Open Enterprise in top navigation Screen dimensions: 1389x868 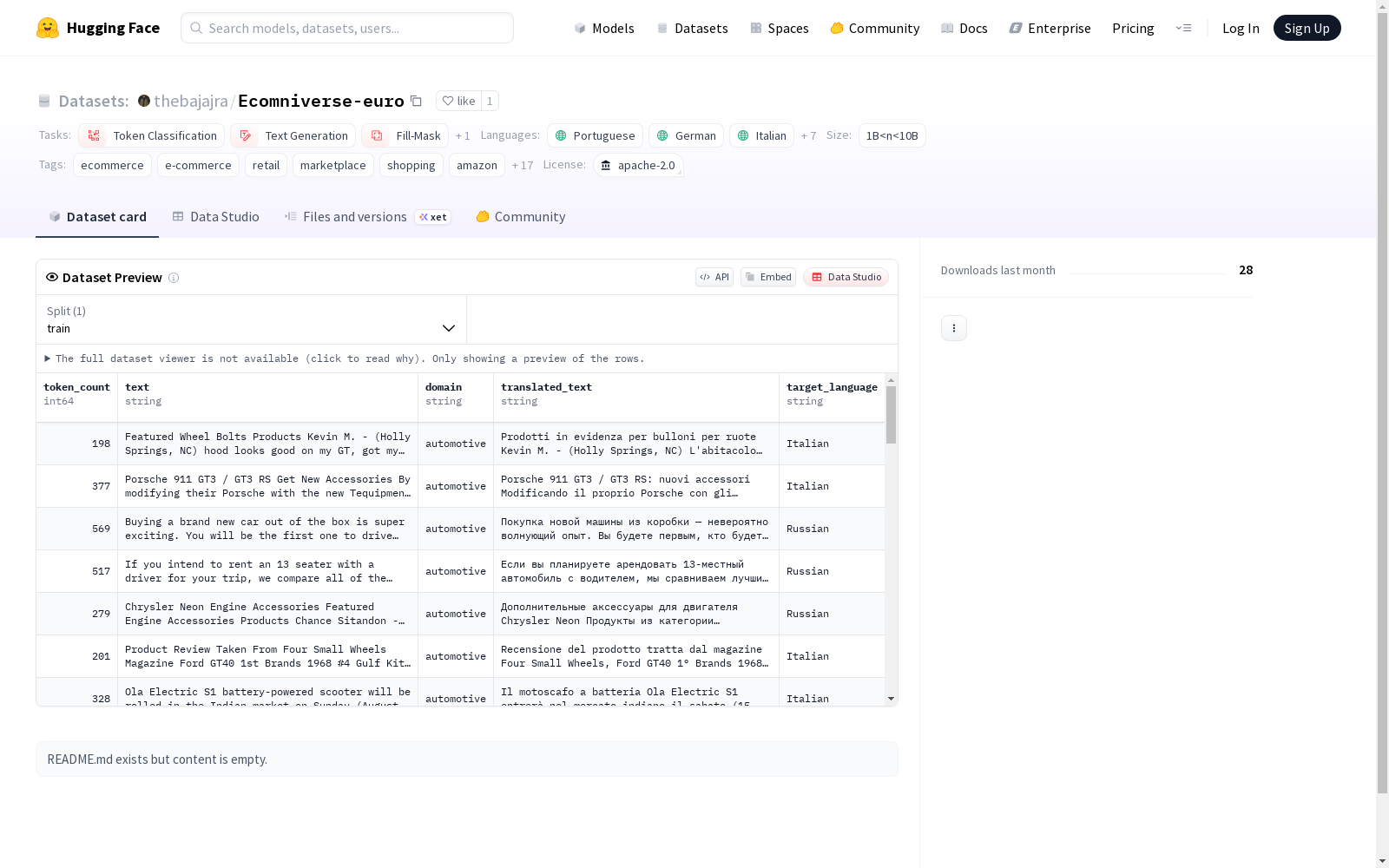pyautogui.click(x=1050, y=28)
